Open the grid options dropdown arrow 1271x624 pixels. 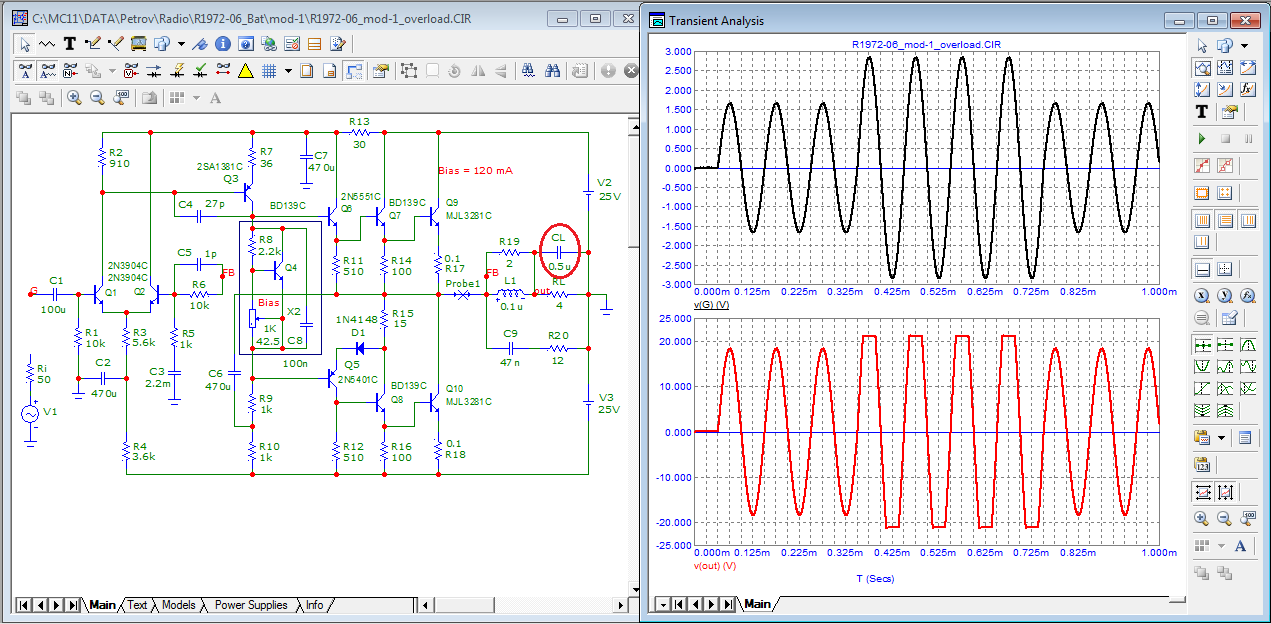click(288, 71)
